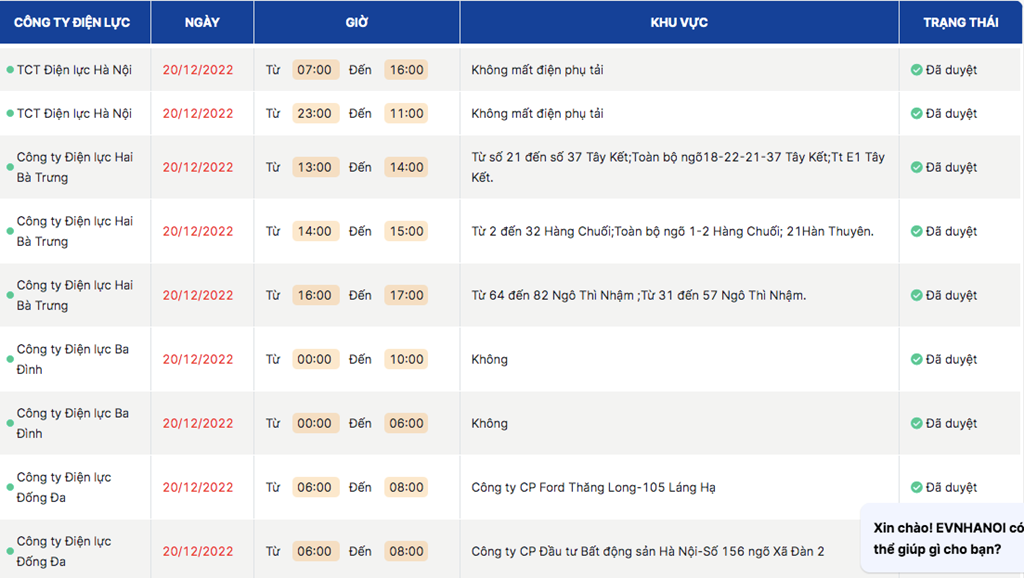Select the 07:00 start time pill

point(315,70)
